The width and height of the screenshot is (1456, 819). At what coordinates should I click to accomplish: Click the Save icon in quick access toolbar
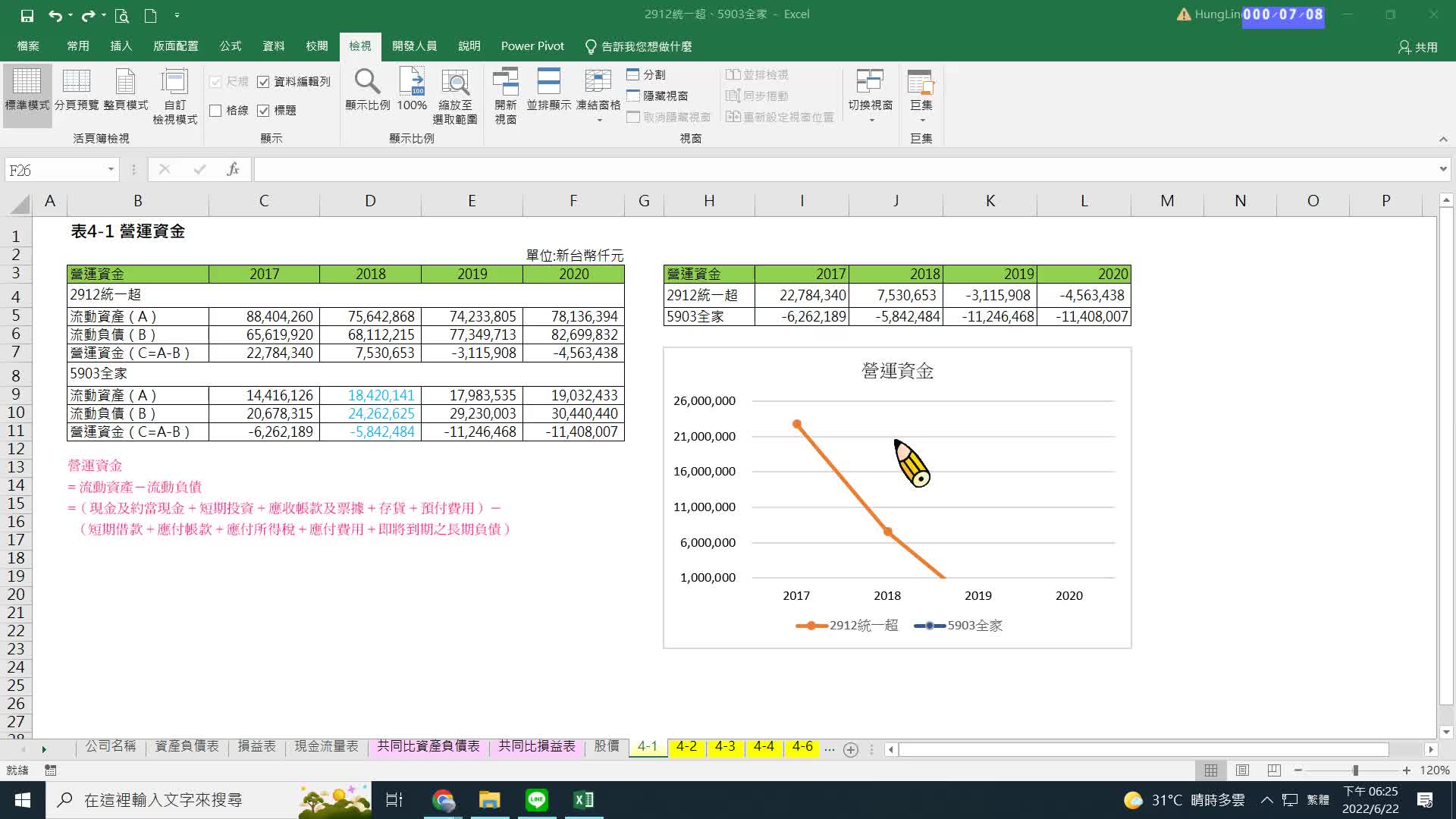[27, 15]
